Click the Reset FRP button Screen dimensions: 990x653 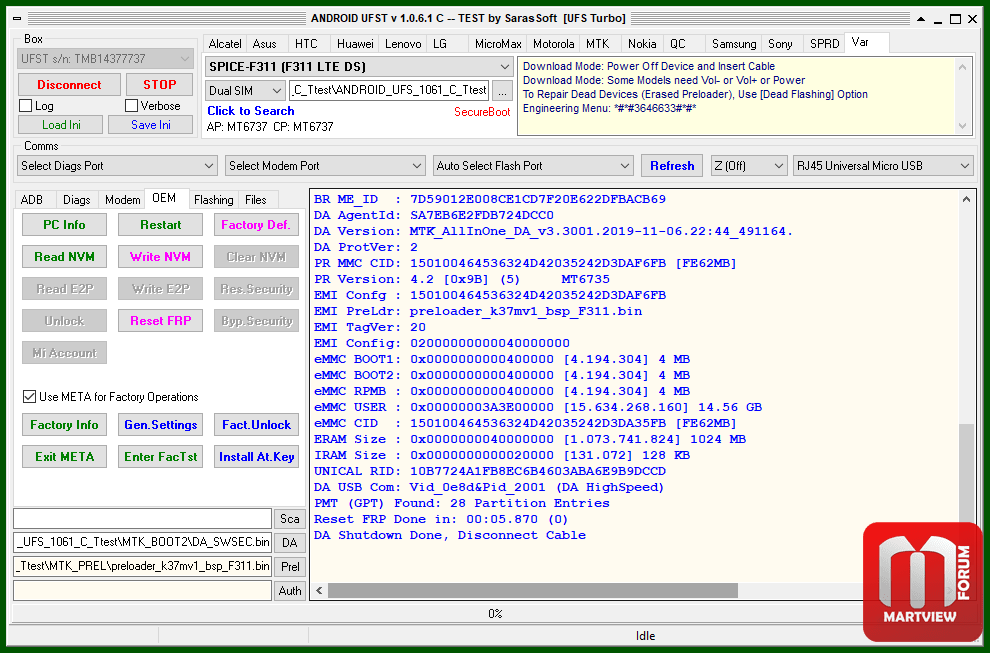click(x=160, y=321)
